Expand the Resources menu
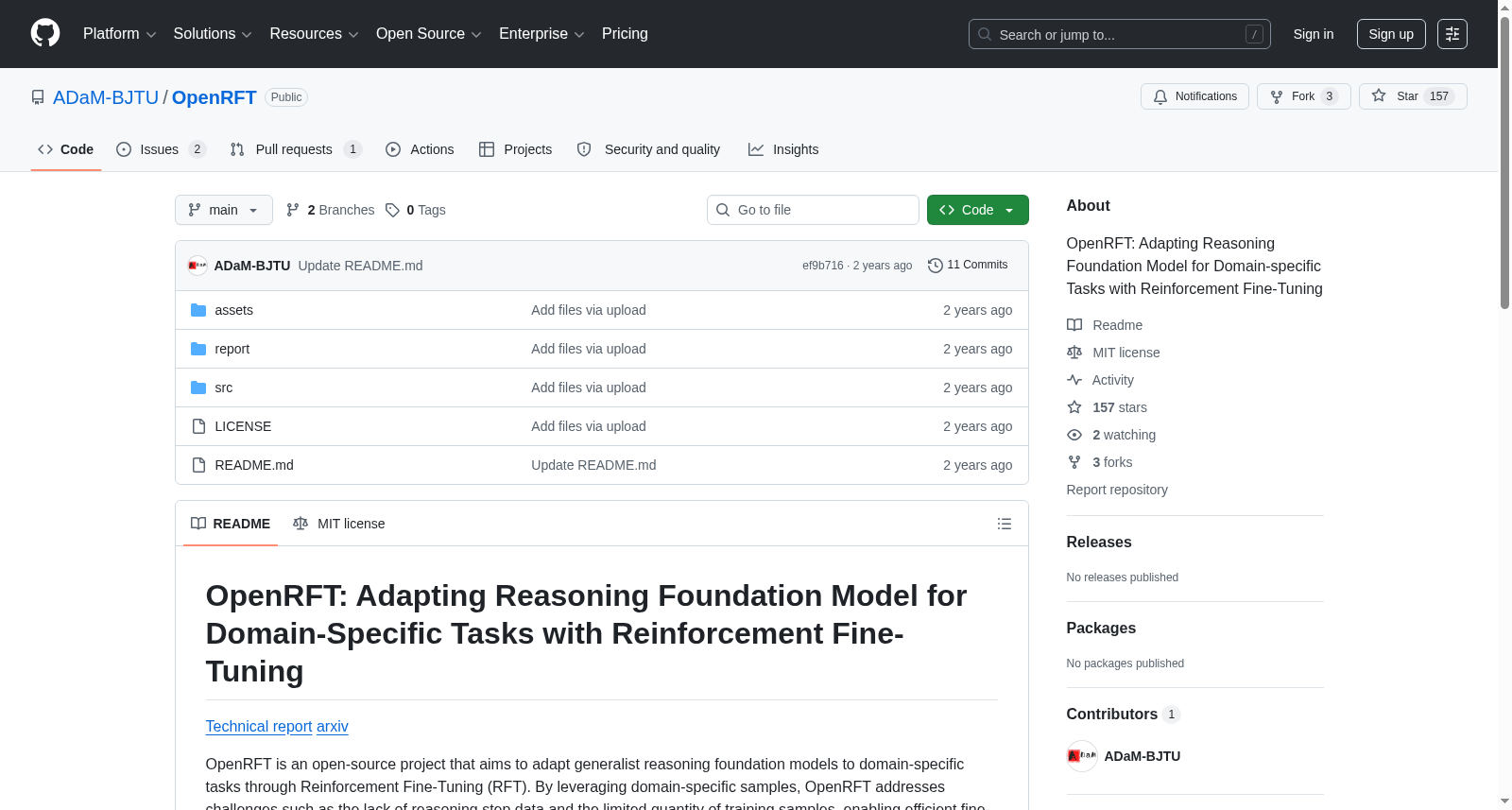This screenshot has width=1512, height=810. [x=314, y=34]
